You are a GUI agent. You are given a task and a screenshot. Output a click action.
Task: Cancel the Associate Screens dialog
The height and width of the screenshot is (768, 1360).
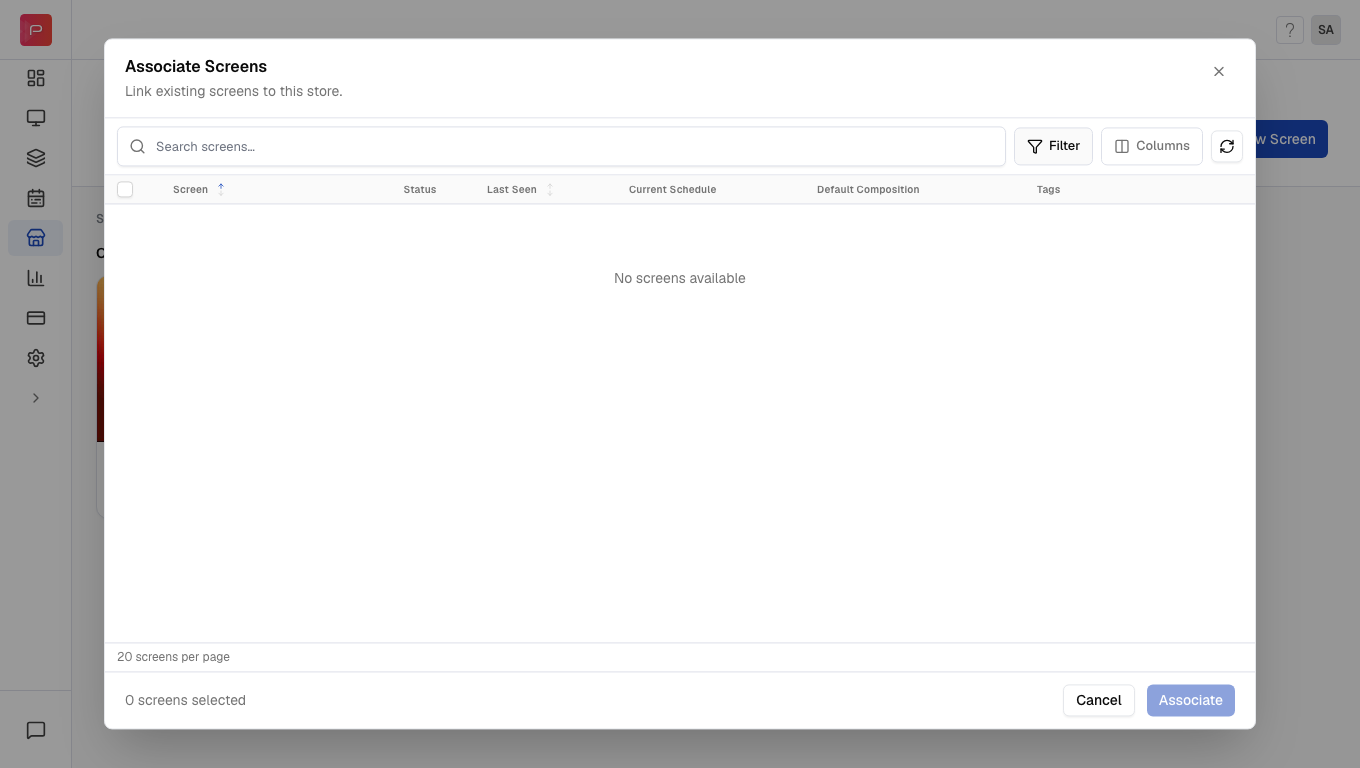pos(1099,700)
